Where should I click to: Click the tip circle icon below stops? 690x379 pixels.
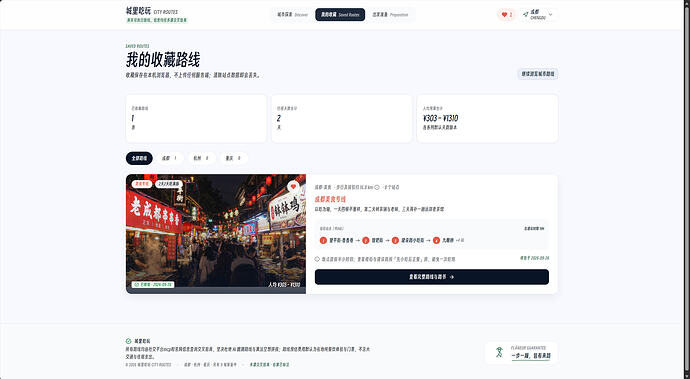317,259
